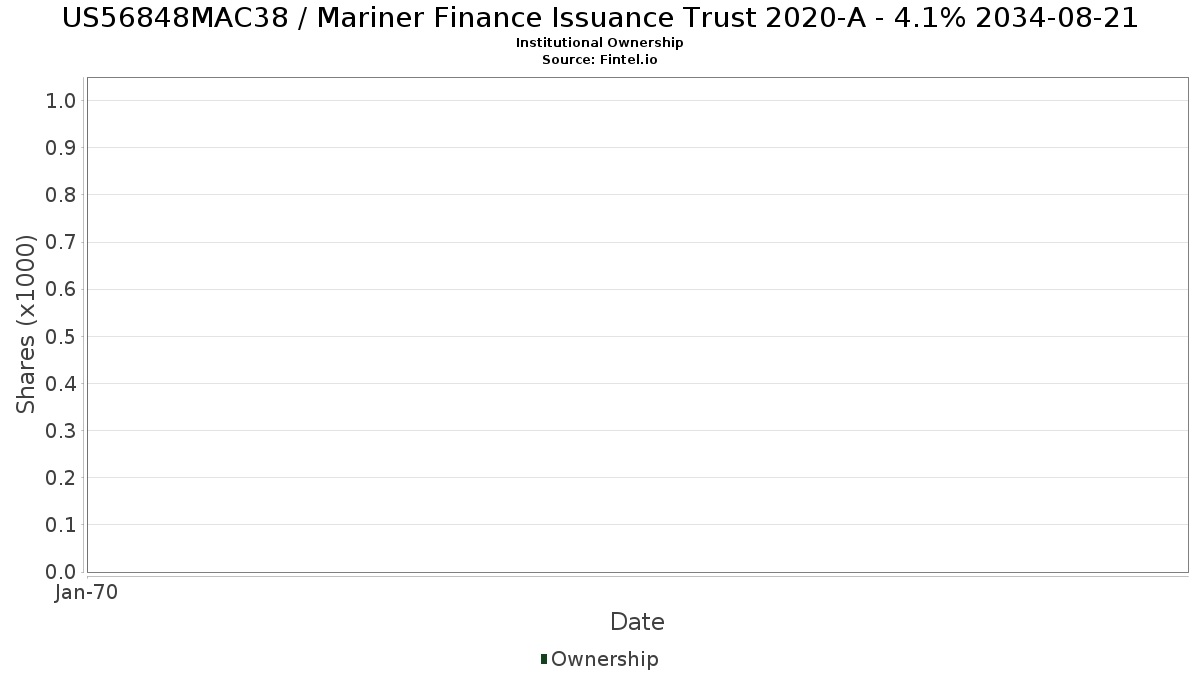Click the center of the empty plot area
This screenshot has width=1200, height=675.
[637, 325]
